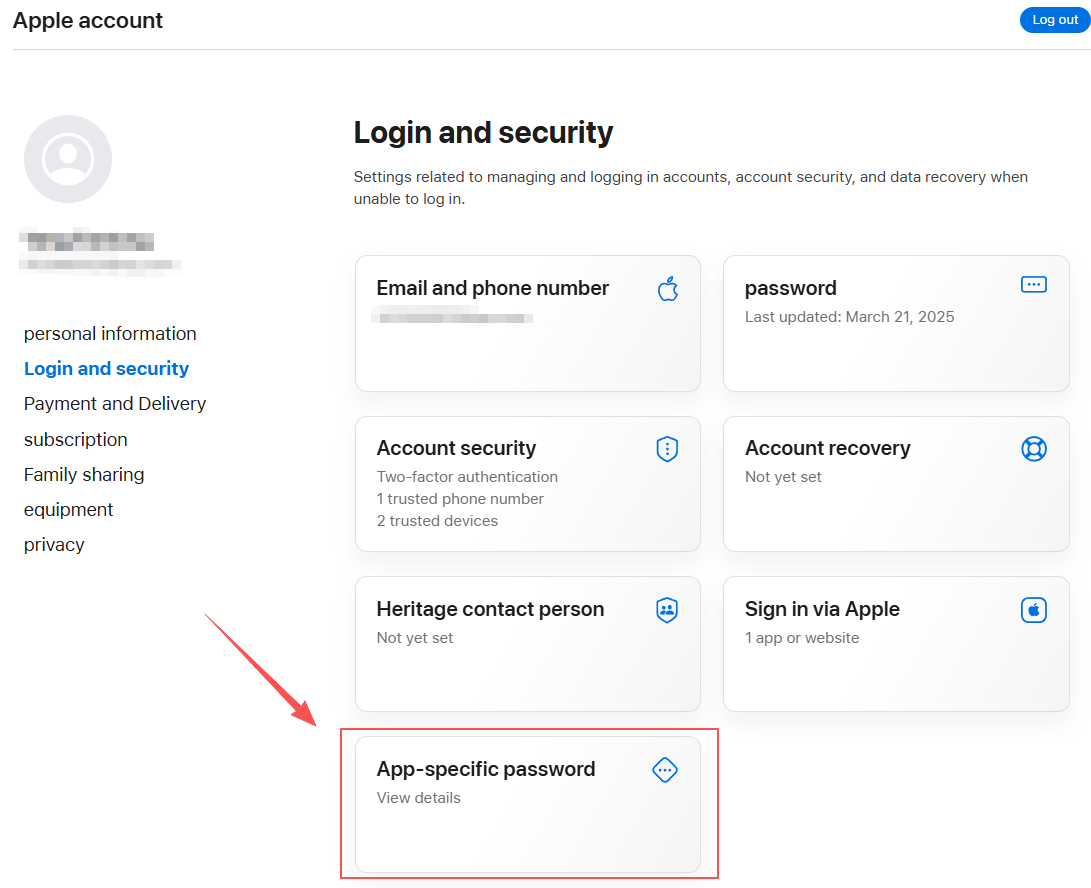The width and height of the screenshot is (1091, 888).
Task: Open Family sharing settings
Action: (x=84, y=475)
